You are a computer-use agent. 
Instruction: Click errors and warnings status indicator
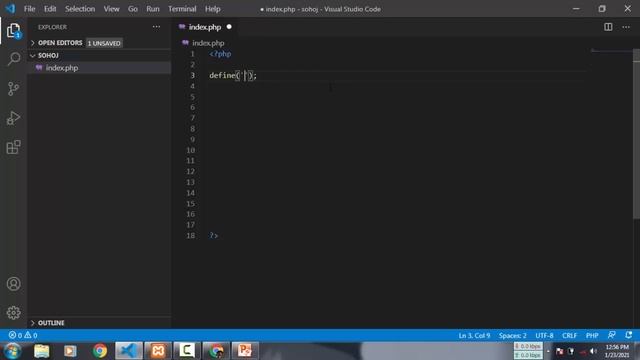coord(23,335)
